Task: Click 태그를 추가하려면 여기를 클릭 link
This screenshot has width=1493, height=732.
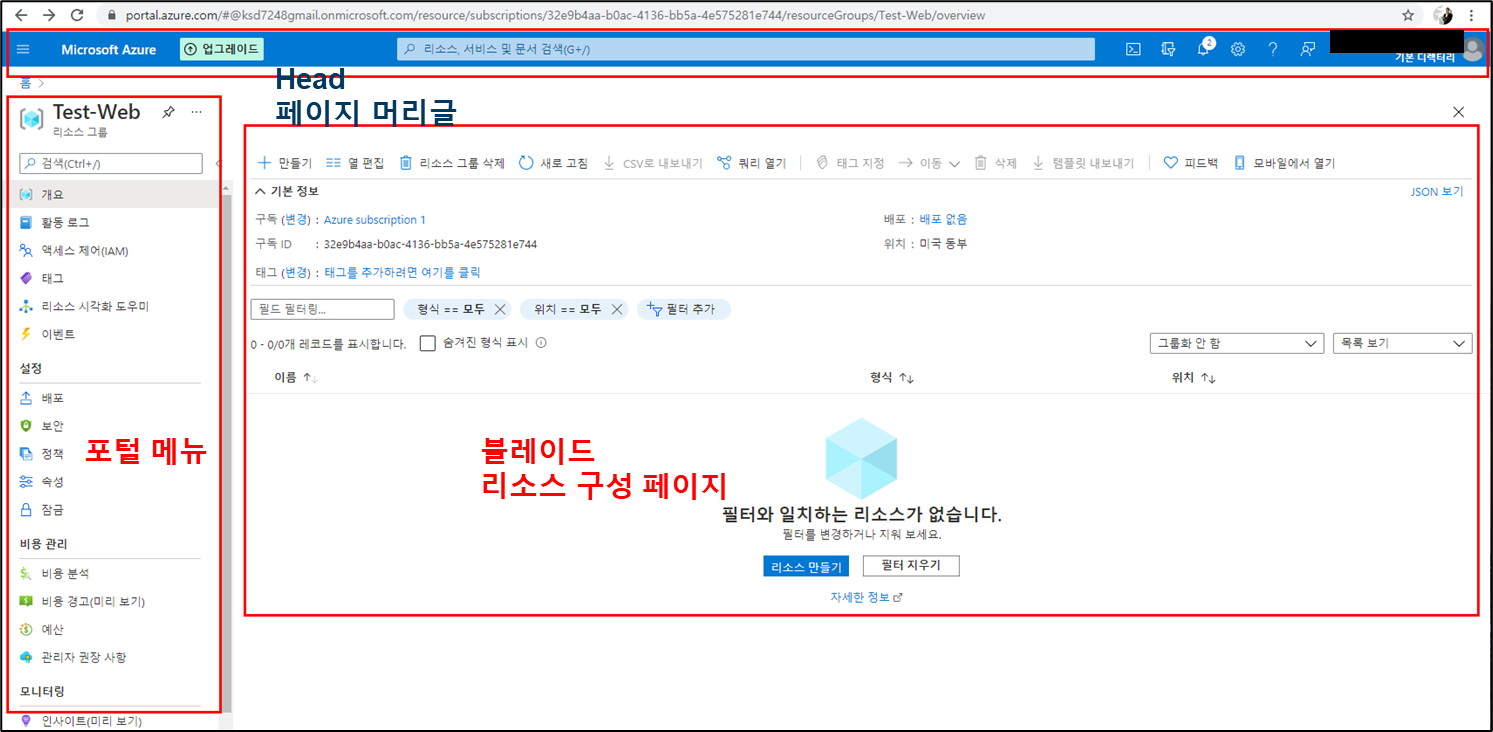Action: pos(402,272)
